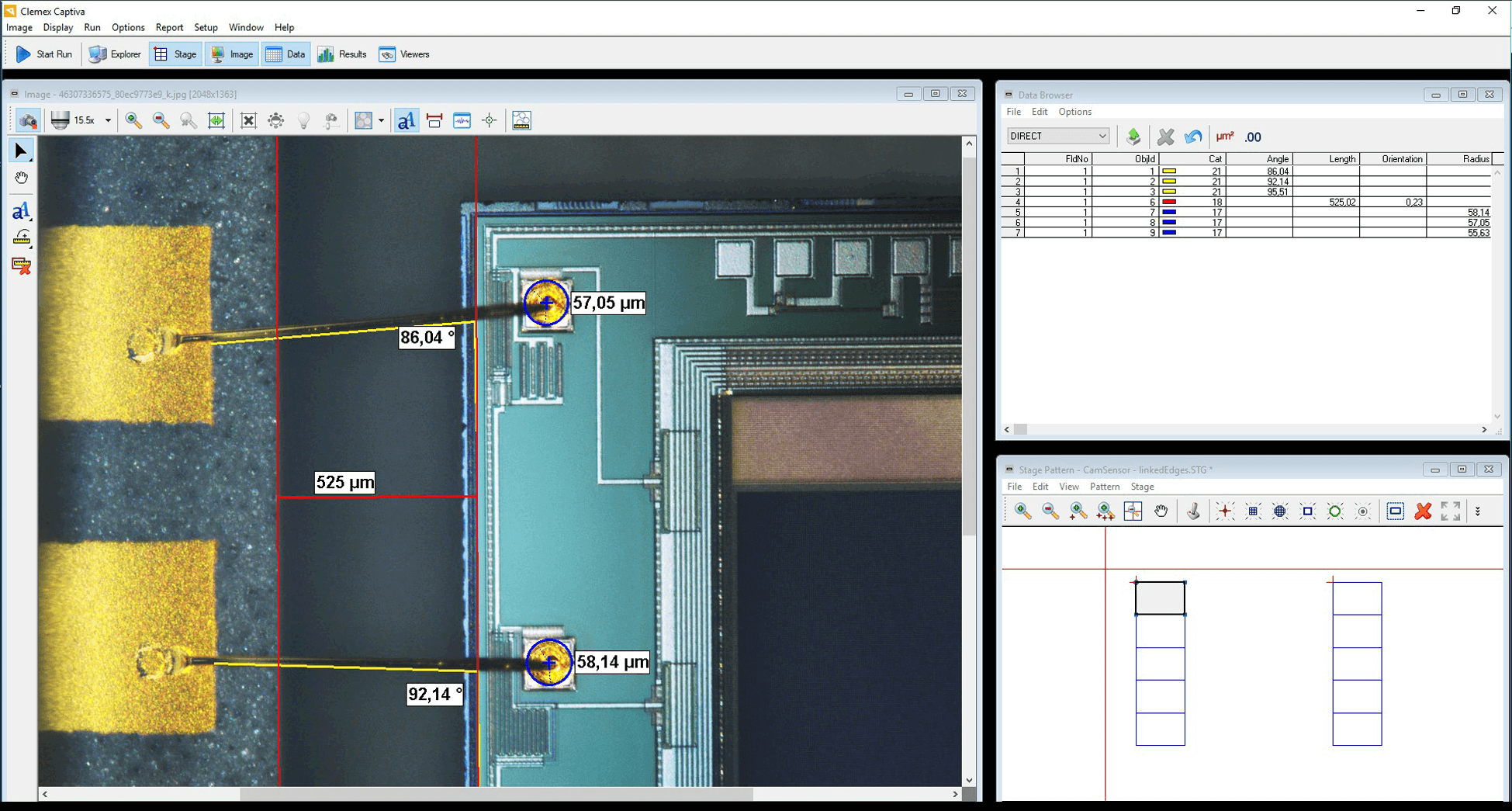Click the fit-to-window zoom icon
Viewport: 1512px width, 811px height.
[x=216, y=120]
